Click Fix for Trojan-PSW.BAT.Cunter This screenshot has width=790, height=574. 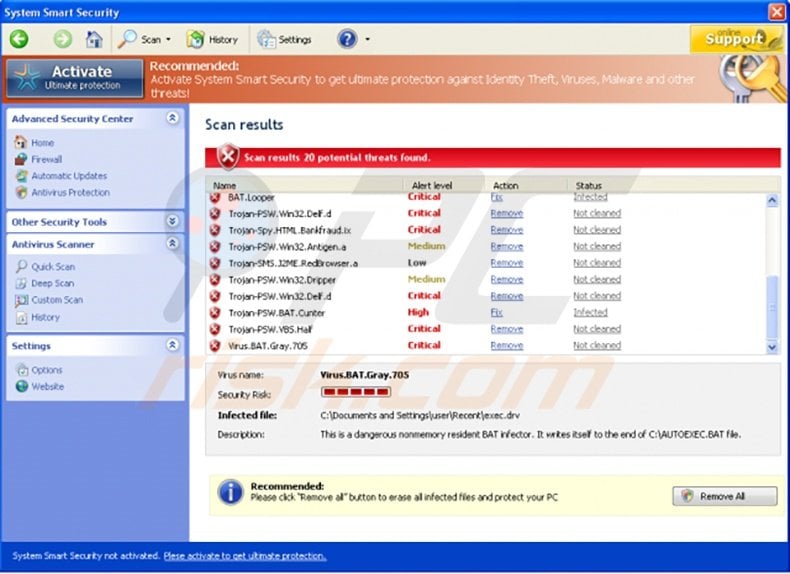[497, 312]
